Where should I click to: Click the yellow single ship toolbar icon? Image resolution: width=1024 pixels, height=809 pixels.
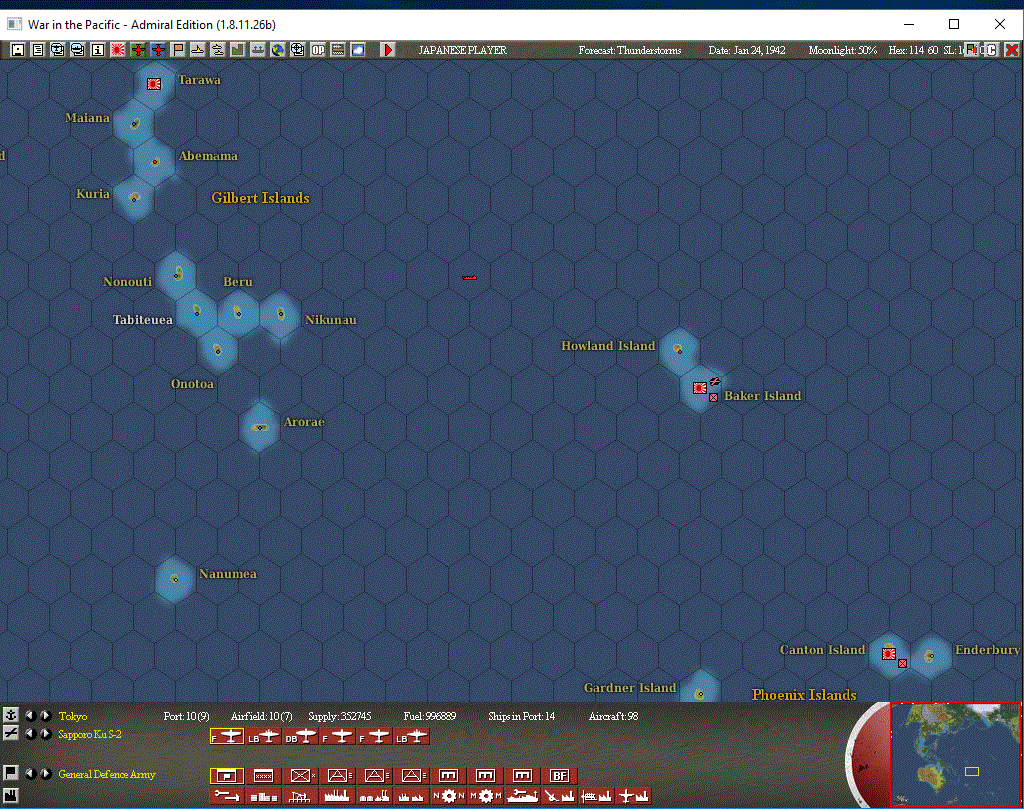tap(198, 50)
